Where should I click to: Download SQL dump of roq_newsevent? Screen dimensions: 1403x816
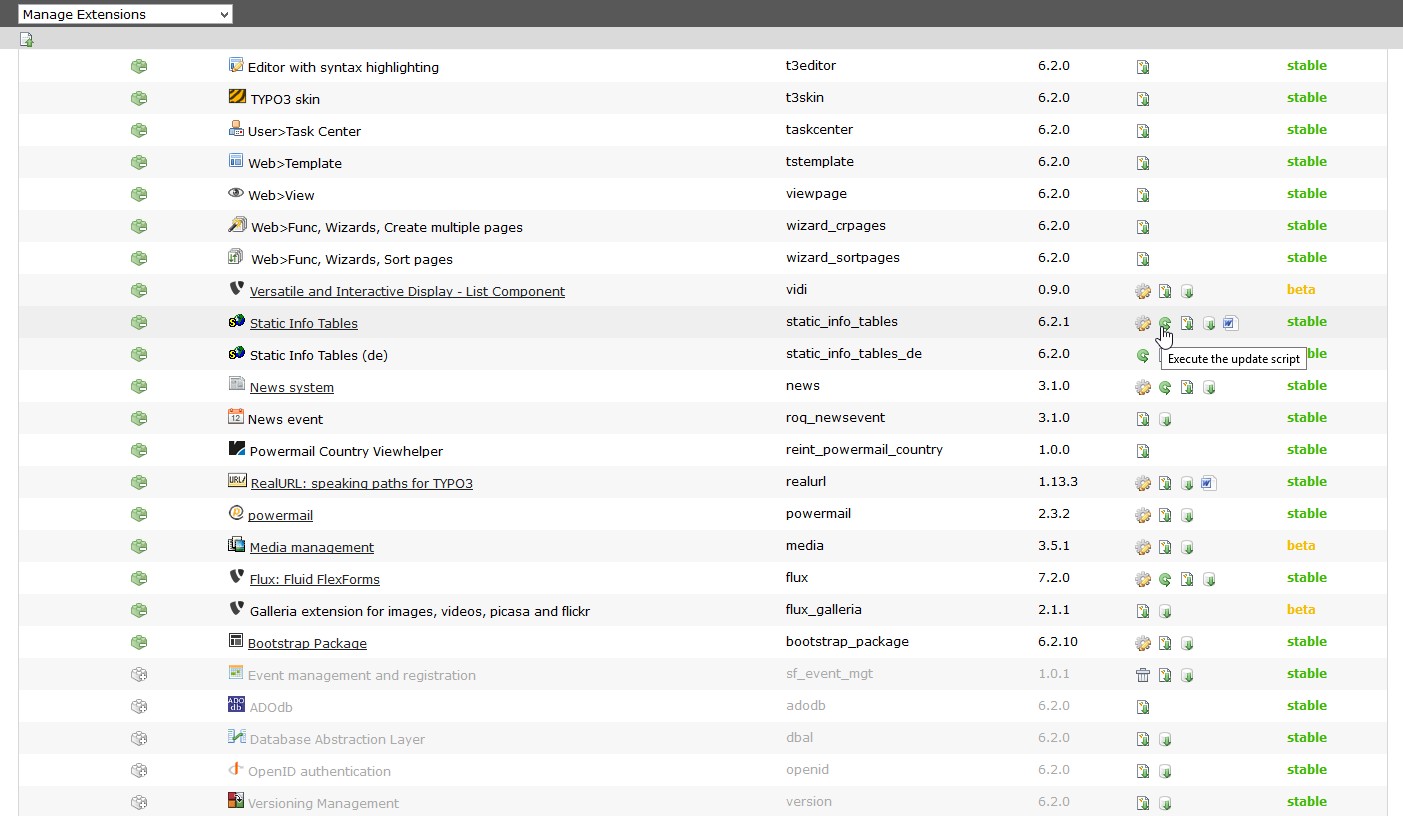[1165, 420]
